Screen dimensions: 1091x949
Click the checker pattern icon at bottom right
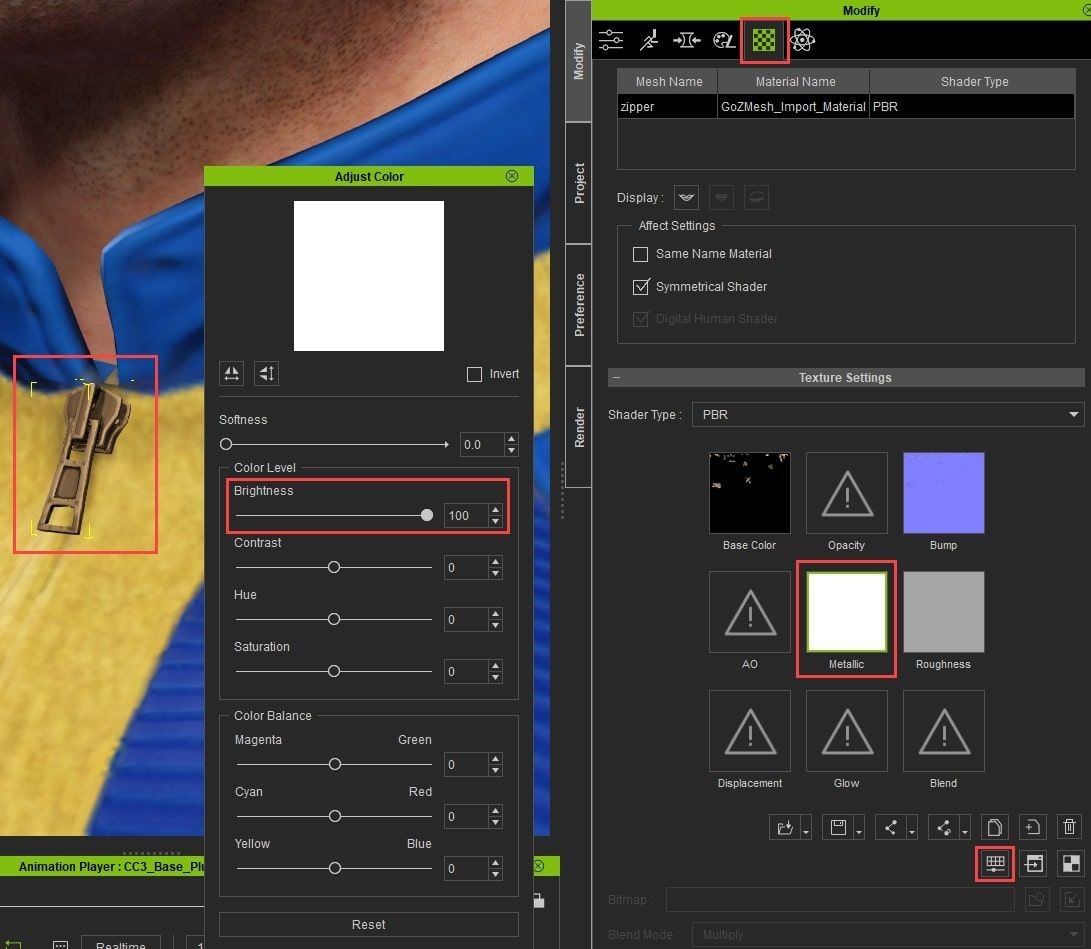point(1070,863)
